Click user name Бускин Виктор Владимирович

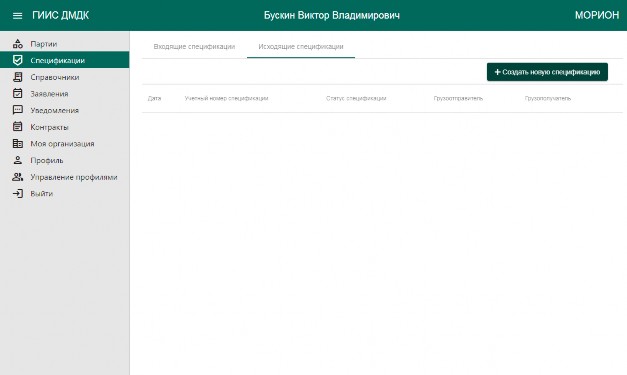pos(331,15)
